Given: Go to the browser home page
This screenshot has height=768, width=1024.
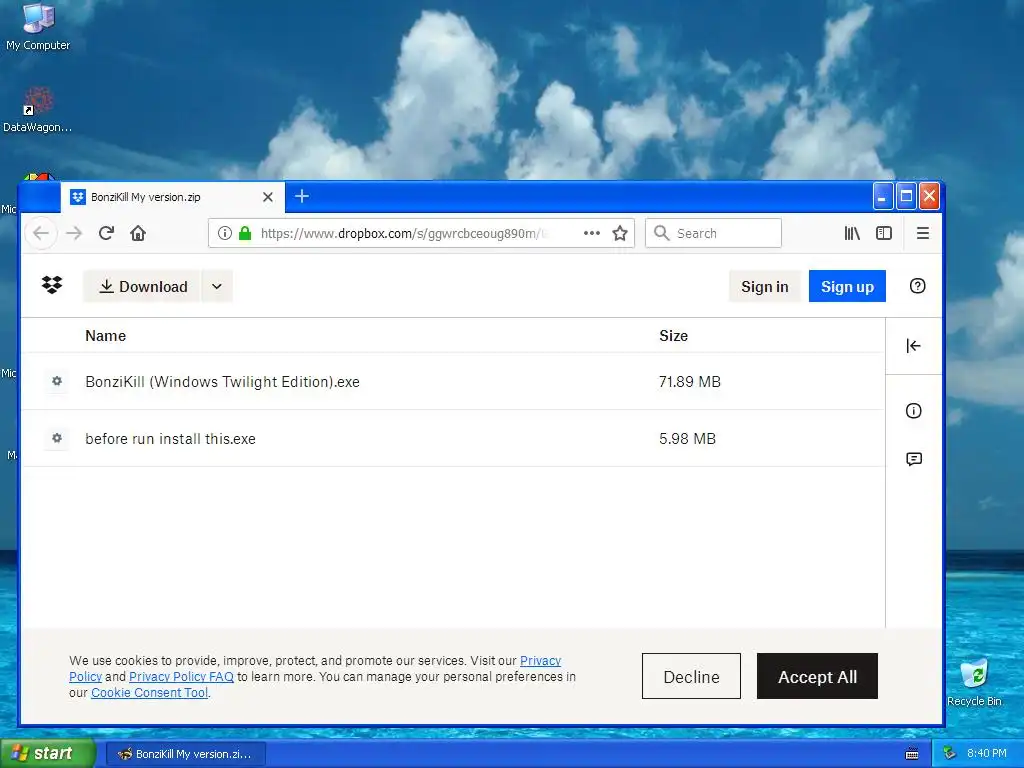Looking at the screenshot, I should [138, 233].
